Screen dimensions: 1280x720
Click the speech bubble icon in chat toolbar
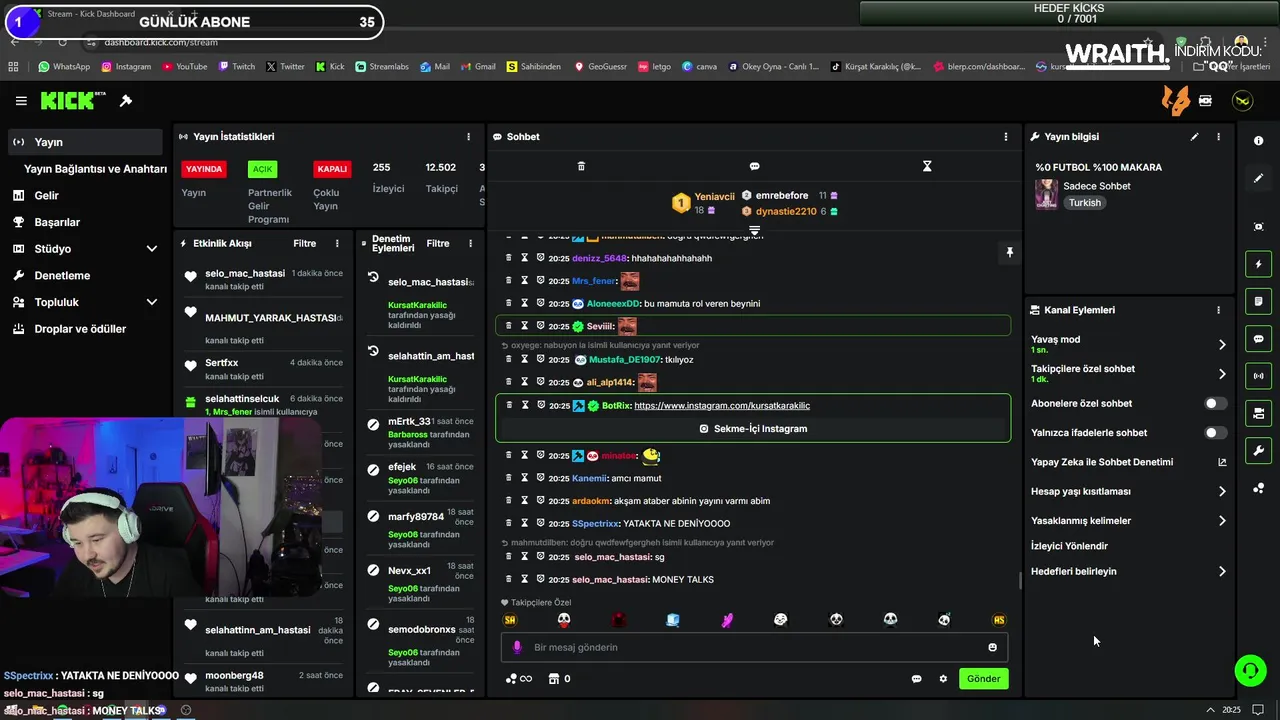click(x=755, y=166)
